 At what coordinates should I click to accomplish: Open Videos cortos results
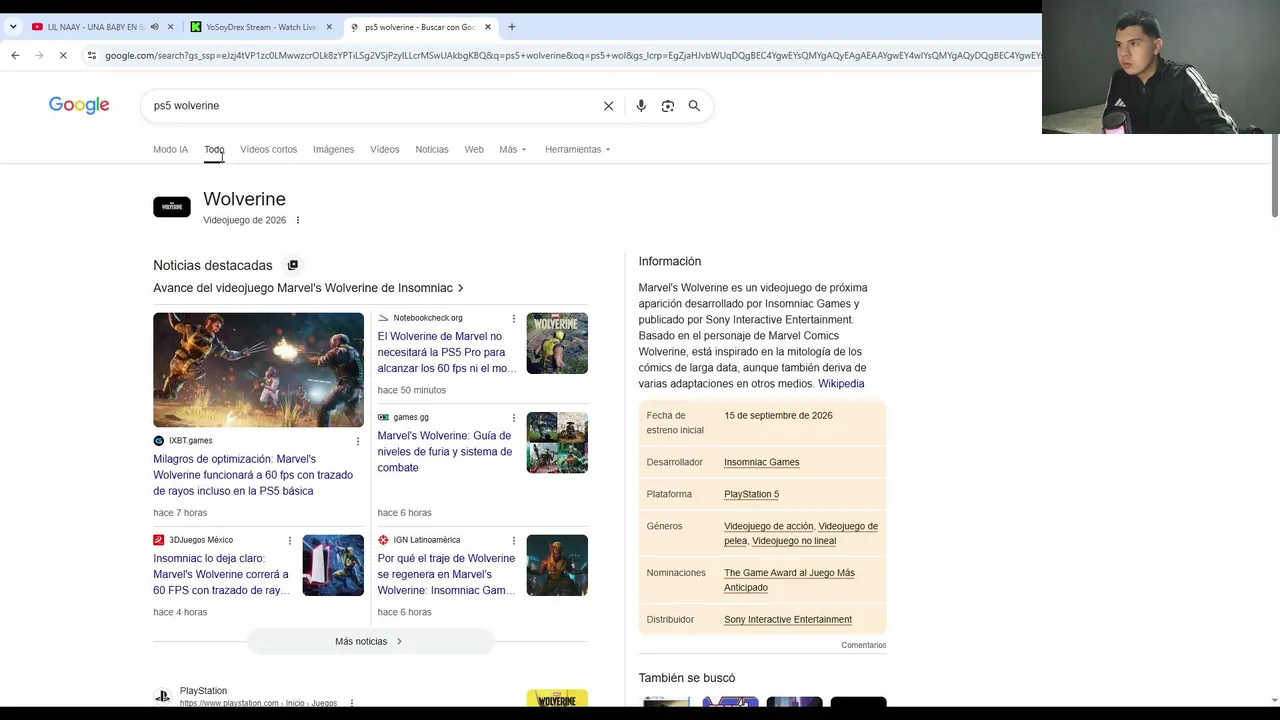click(x=268, y=149)
